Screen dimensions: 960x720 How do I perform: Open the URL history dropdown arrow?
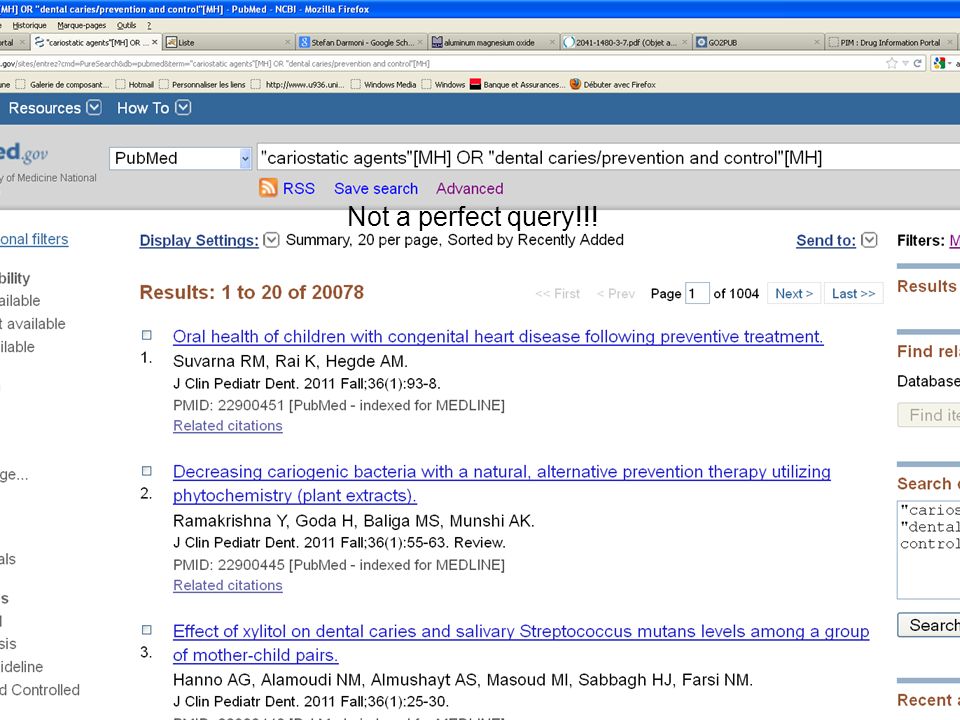click(x=905, y=64)
